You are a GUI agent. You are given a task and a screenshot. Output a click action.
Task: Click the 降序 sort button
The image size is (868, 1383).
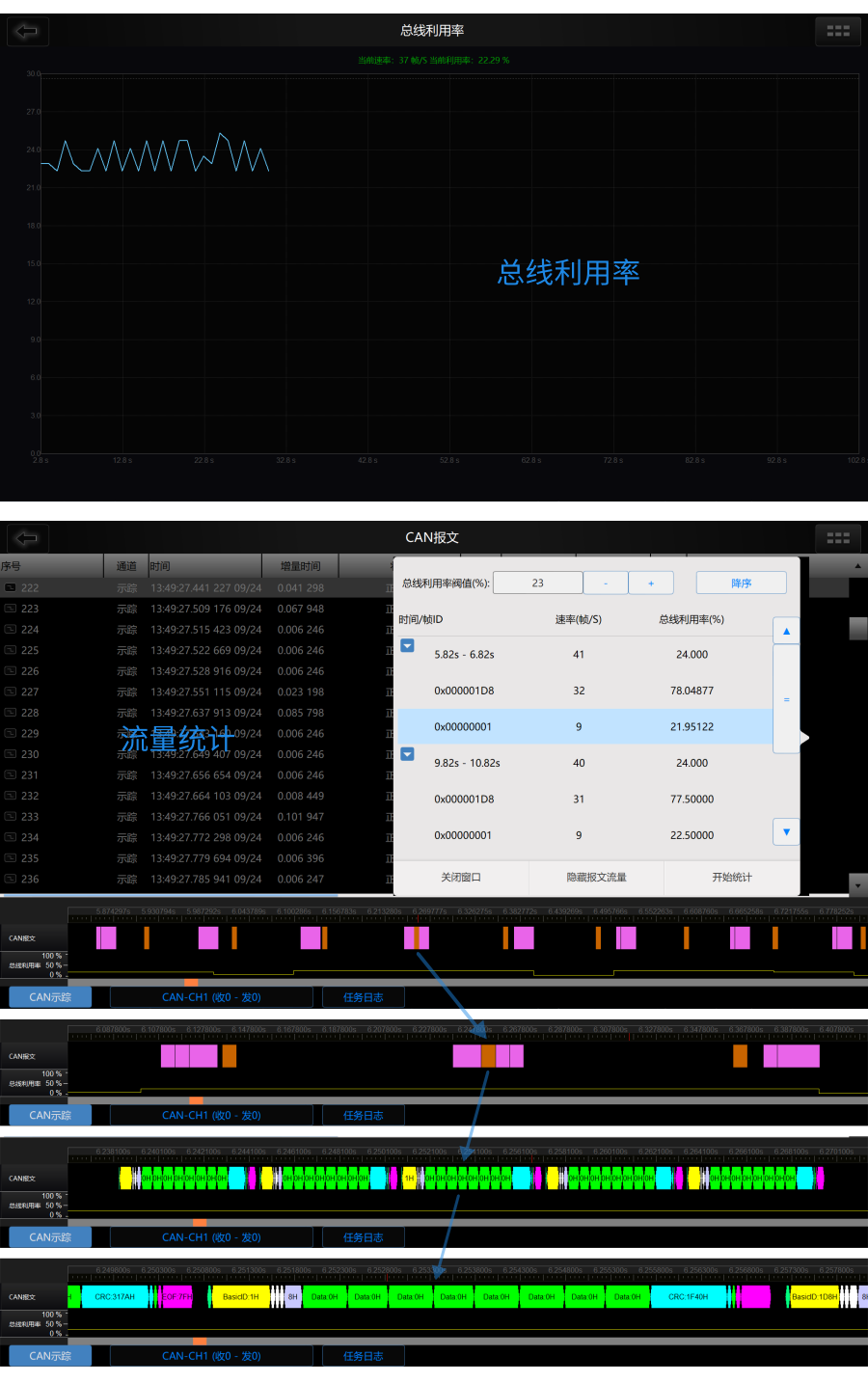coord(741,583)
